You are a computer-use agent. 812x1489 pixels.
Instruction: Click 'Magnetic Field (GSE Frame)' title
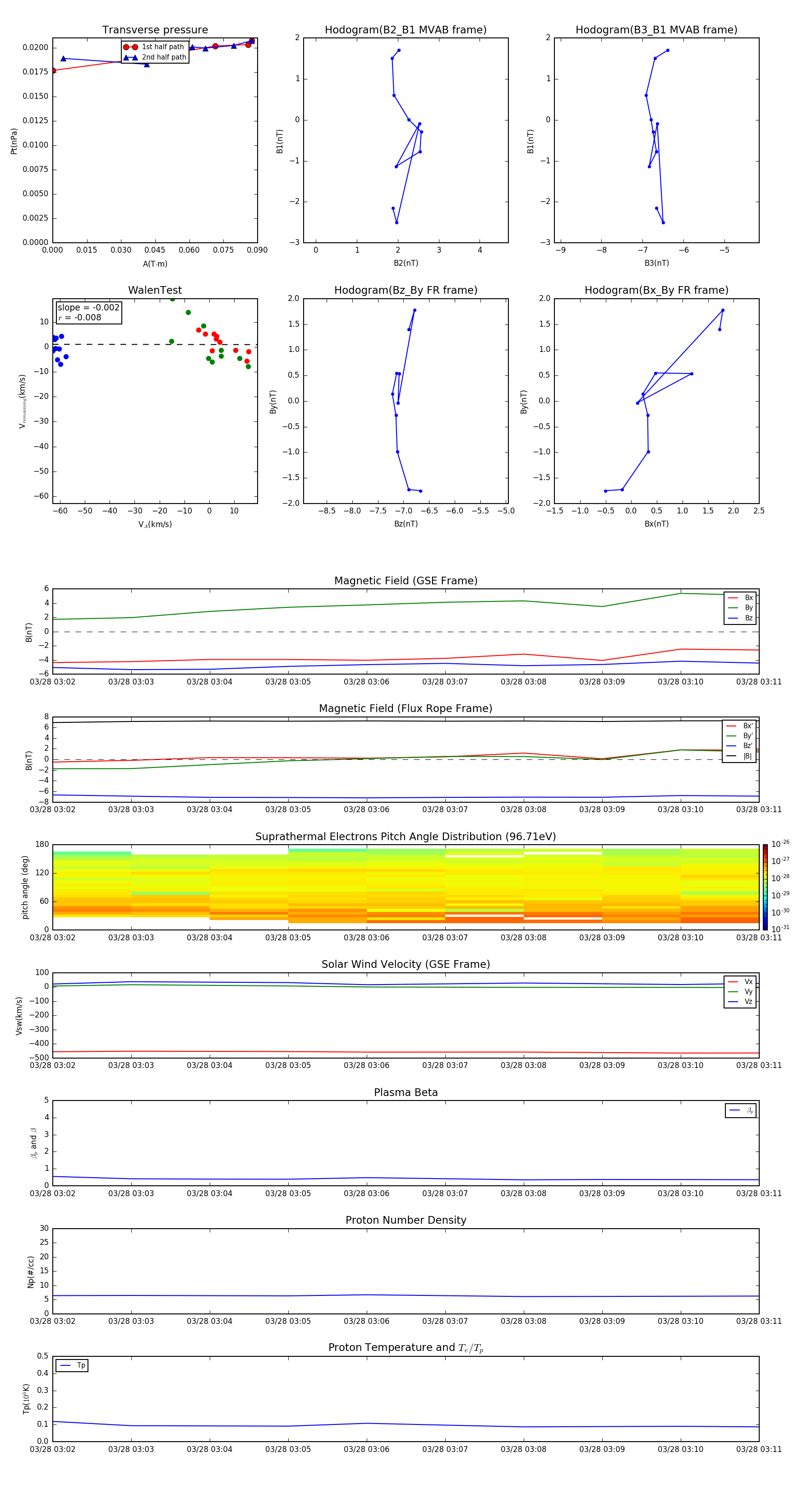(406, 580)
